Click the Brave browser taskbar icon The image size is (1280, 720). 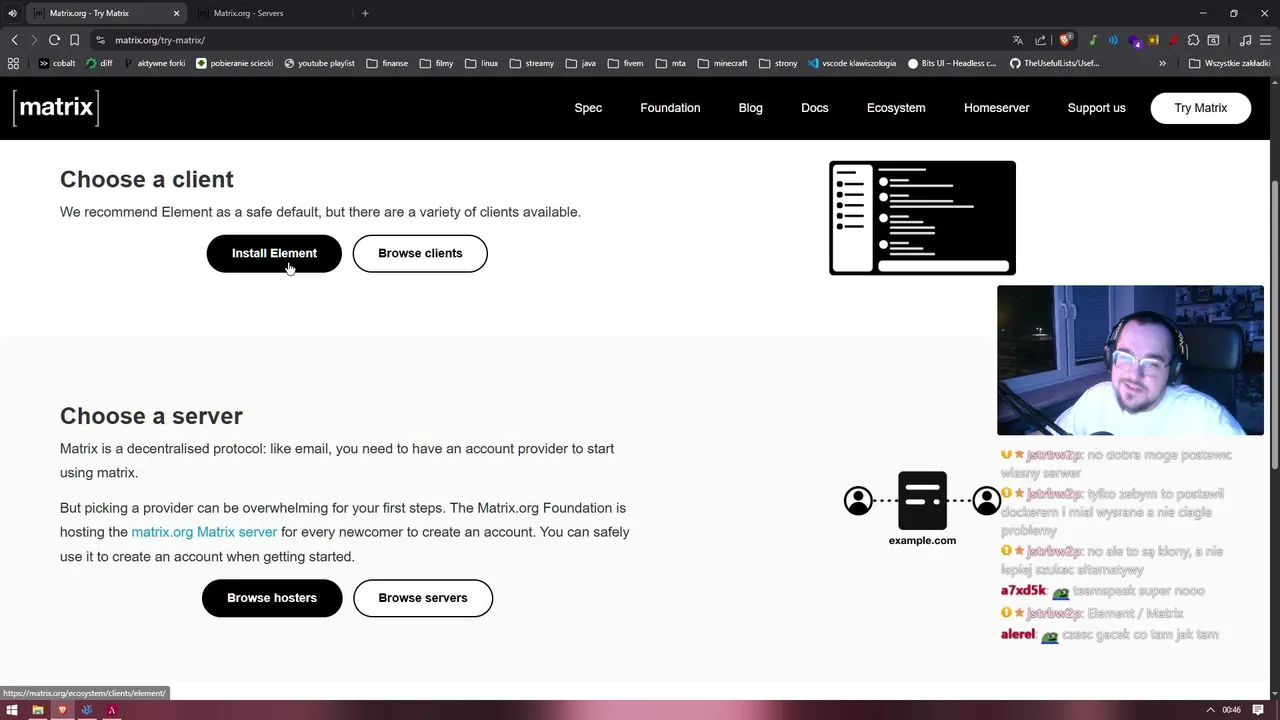point(62,710)
